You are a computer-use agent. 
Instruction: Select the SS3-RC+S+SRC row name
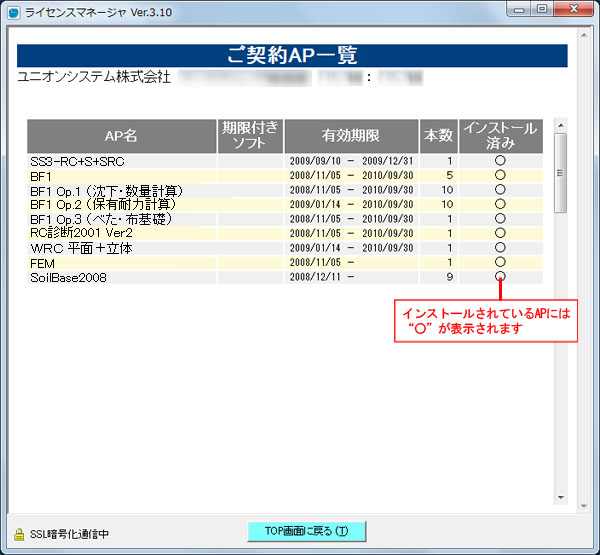coord(77,162)
